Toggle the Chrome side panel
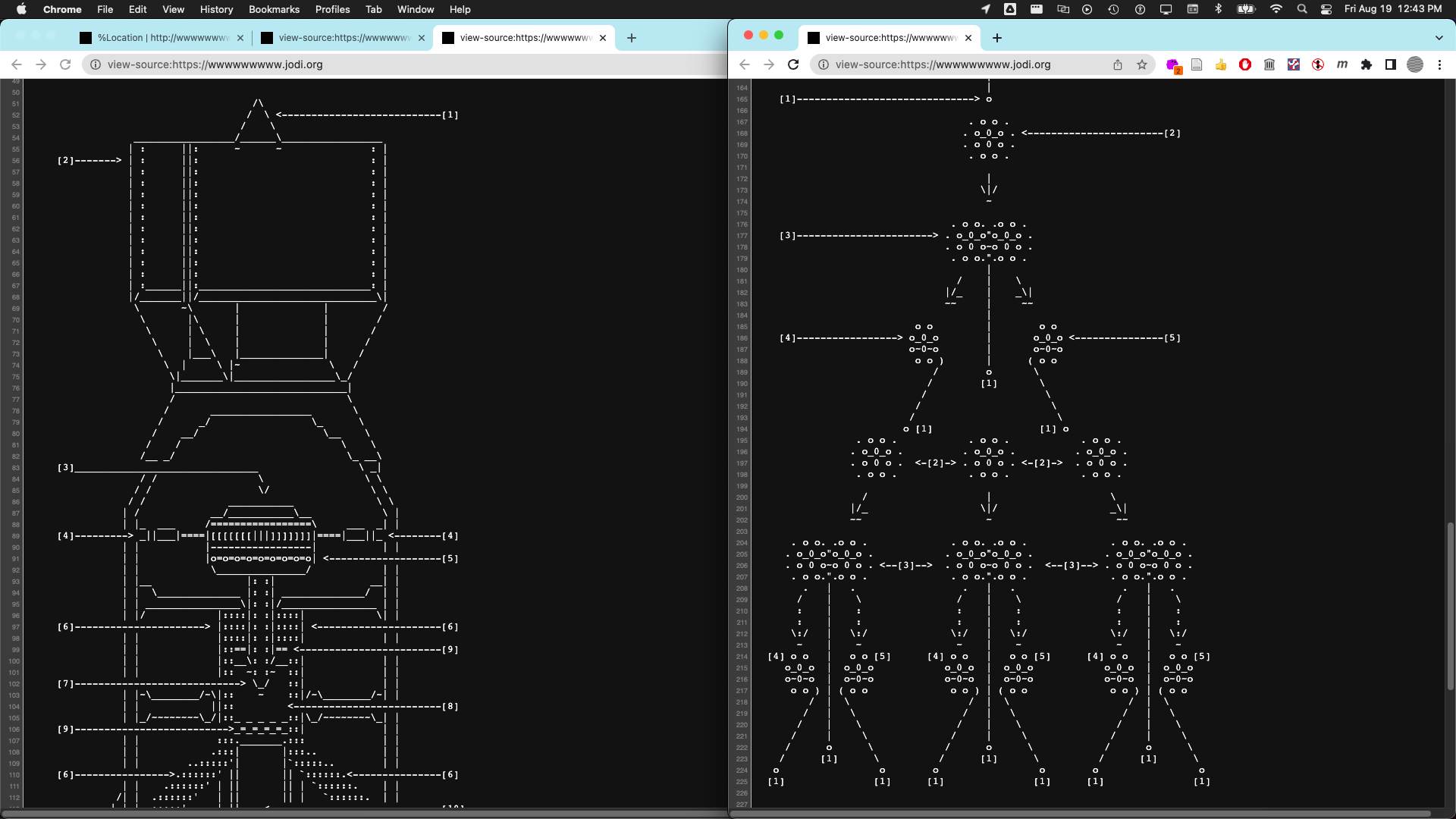Screen dimensions: 1456x819 click(1391, 64)
